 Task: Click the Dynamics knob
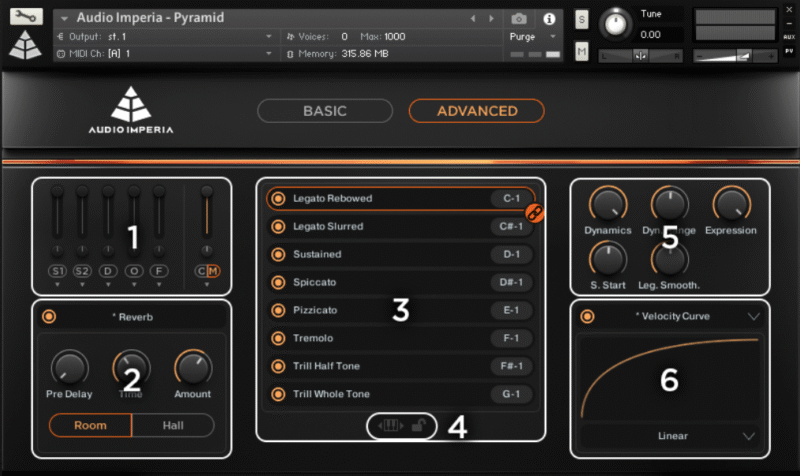[x=608, y=204]
